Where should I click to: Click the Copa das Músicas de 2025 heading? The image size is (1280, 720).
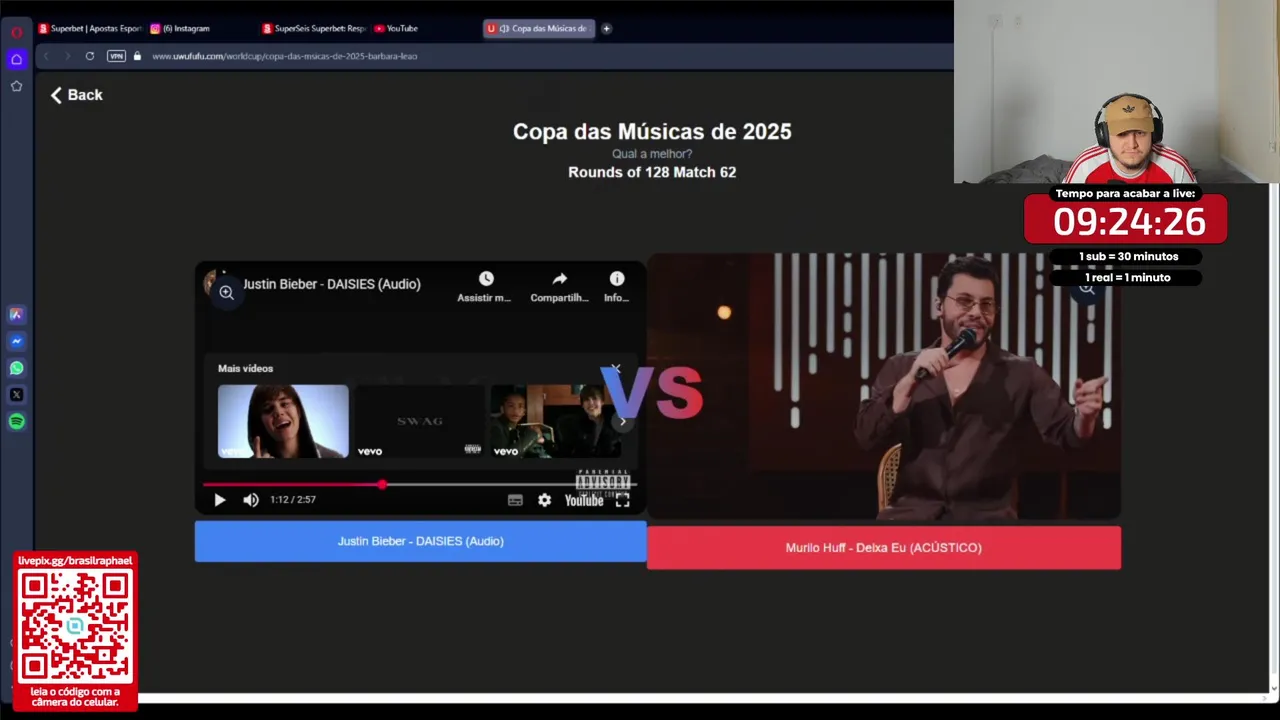point(652,131)
